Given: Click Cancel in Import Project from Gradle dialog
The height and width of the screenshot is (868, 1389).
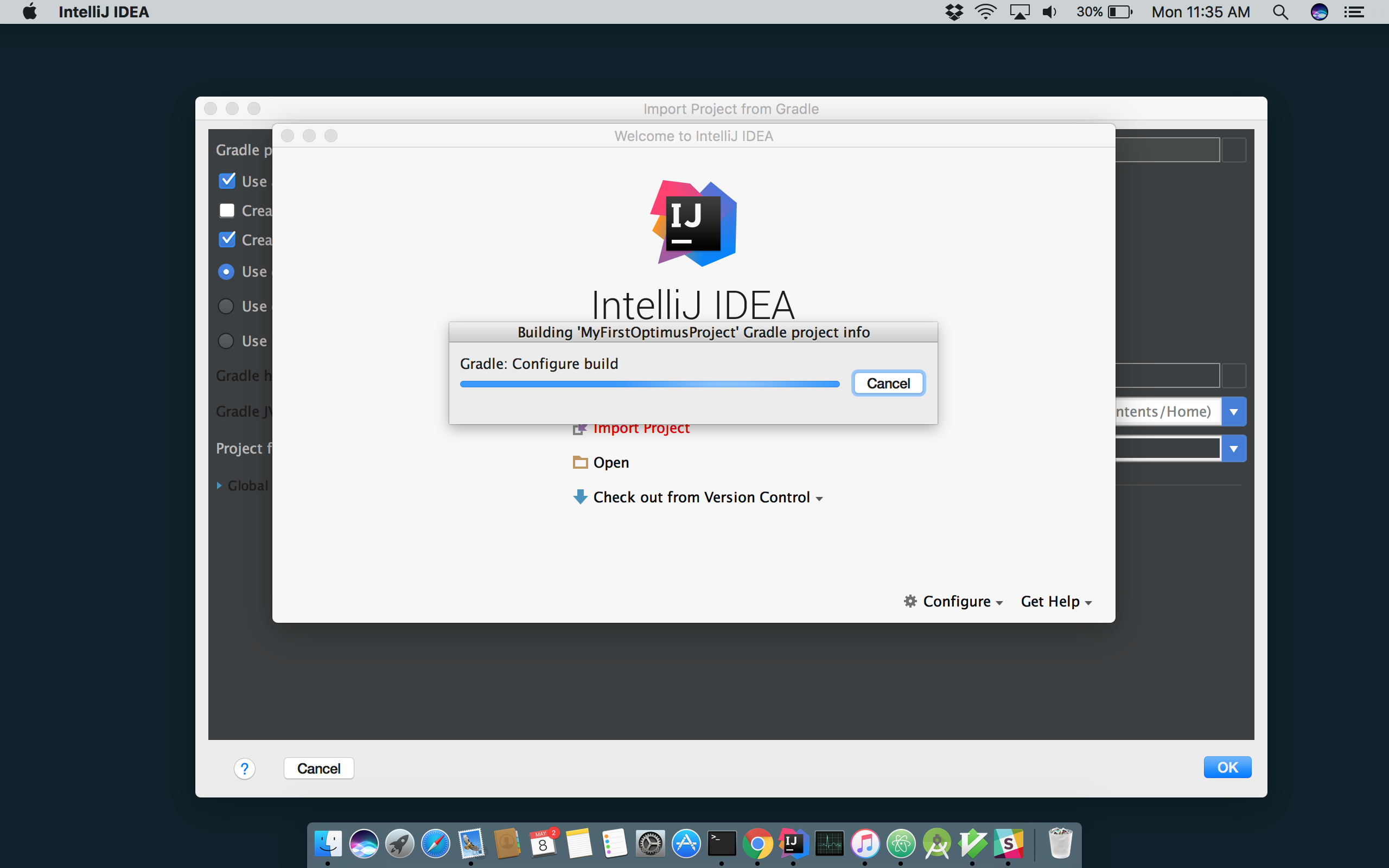Looking at the screenshot, I should click(318, 768).
